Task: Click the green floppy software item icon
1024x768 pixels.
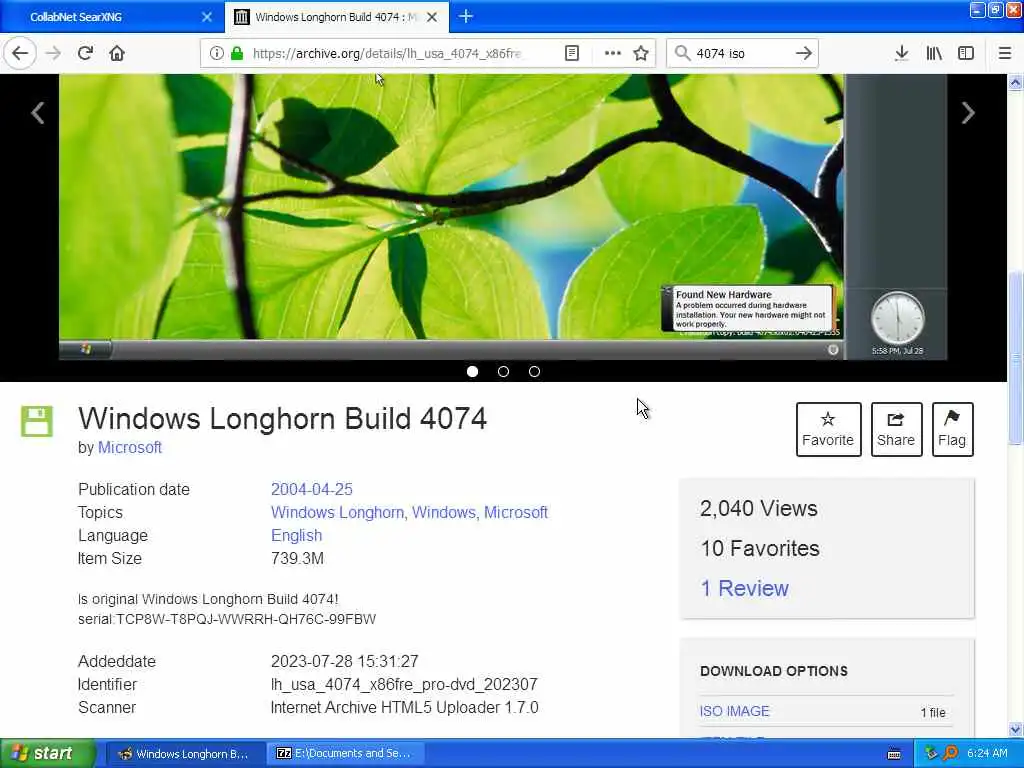Action: (37, 421)
